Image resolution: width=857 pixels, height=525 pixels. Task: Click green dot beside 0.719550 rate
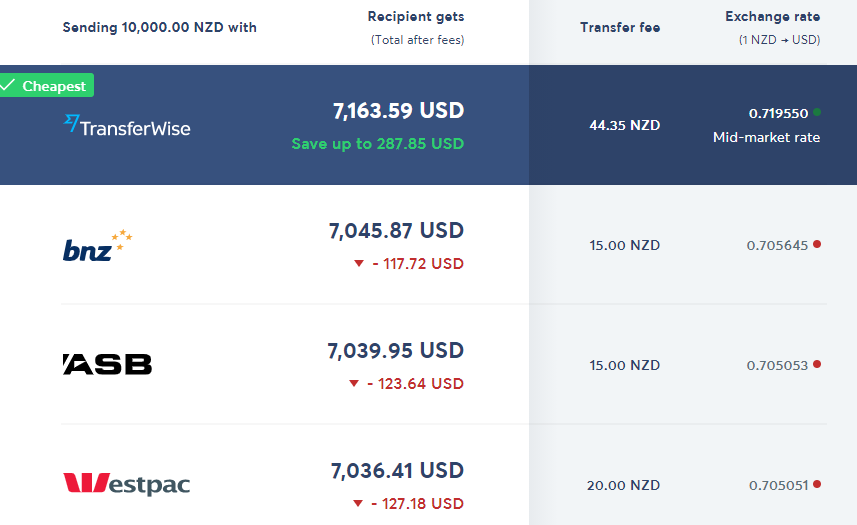(817, 112)
